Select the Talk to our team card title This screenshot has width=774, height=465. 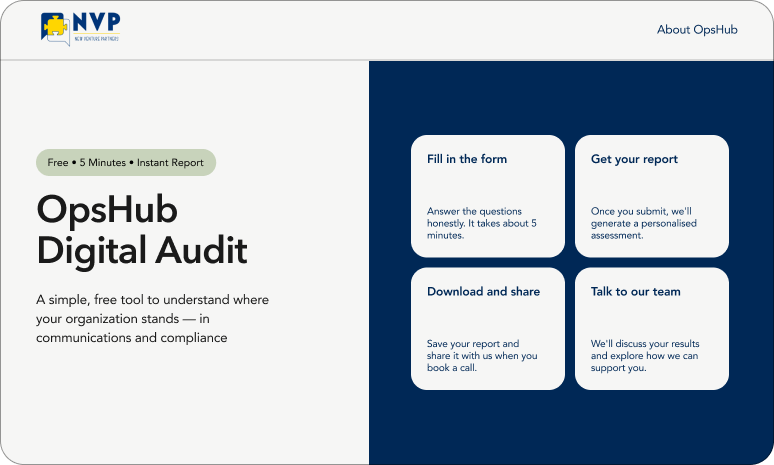(x=635, y=292)
